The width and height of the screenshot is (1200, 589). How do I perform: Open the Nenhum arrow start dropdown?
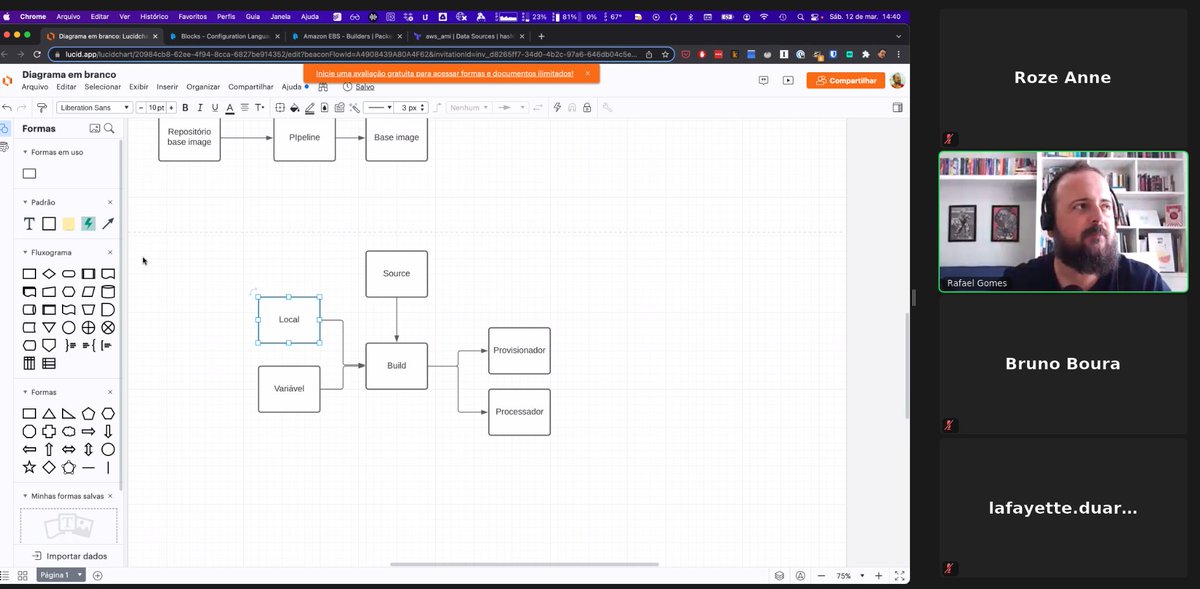click(468, 107)
